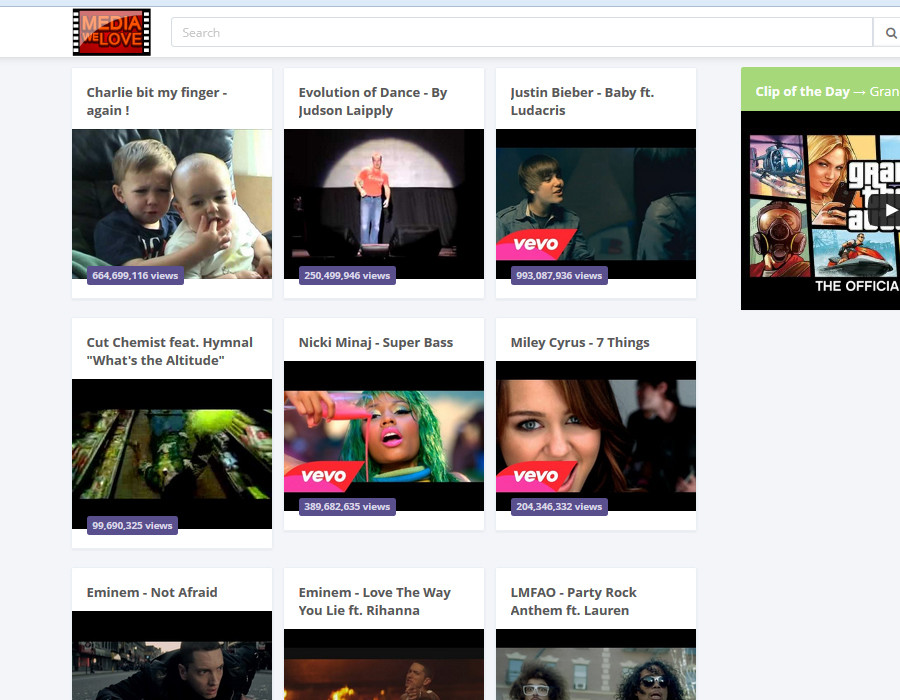The width and height of the screenshot is (900, 700).
Task: Click vevo logo on Justin Bieber video
Action: tap(535, 244)
